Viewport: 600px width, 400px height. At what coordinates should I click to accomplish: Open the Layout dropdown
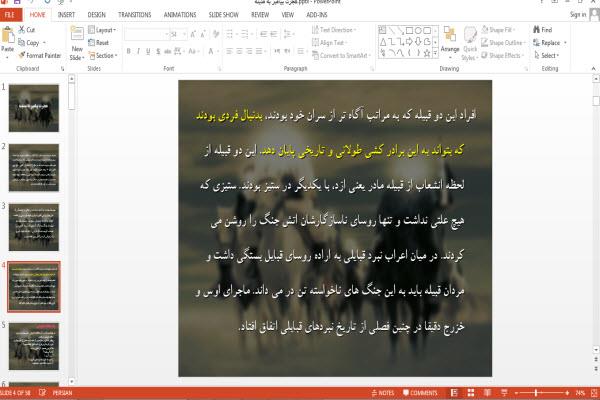click(102, 30)
